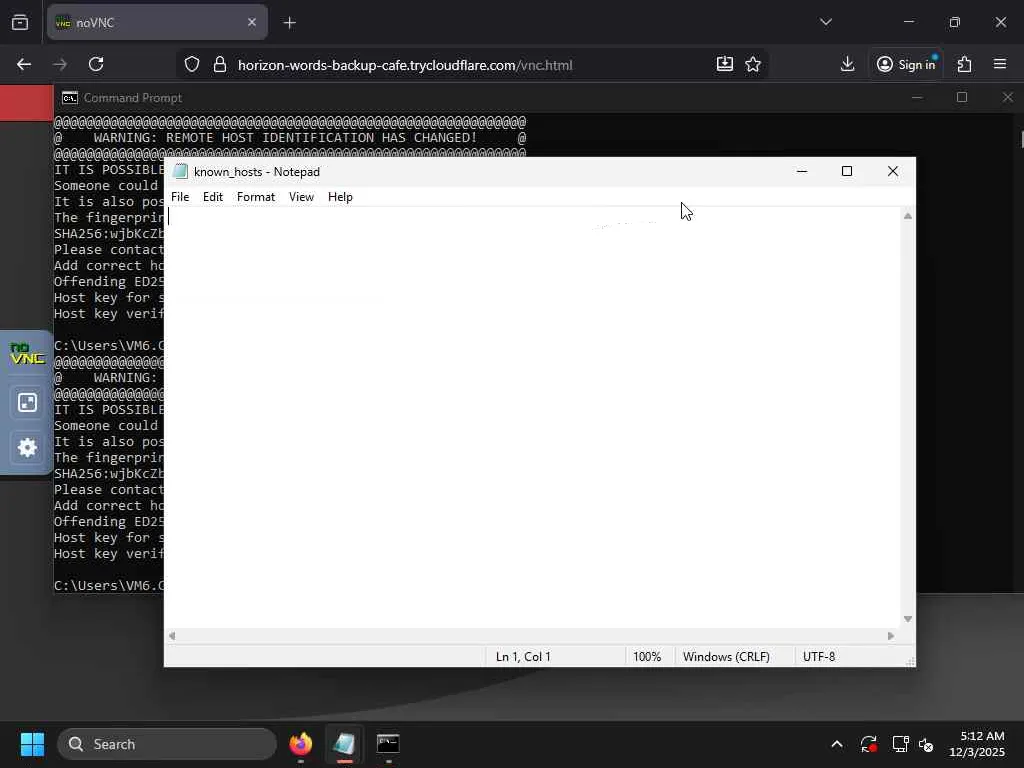Click the site padlock icon
This screenshot has width=1024, height=768.
coord(220,64)
